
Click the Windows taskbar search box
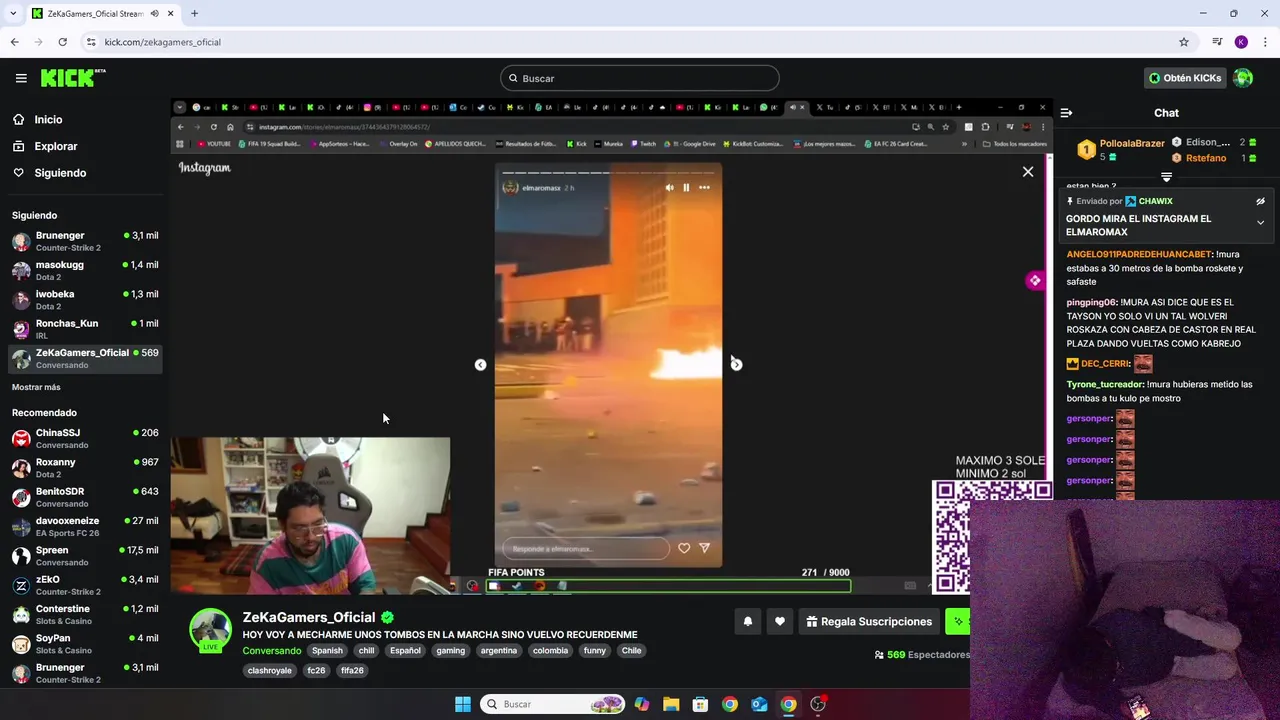click(x=552, y=704)
